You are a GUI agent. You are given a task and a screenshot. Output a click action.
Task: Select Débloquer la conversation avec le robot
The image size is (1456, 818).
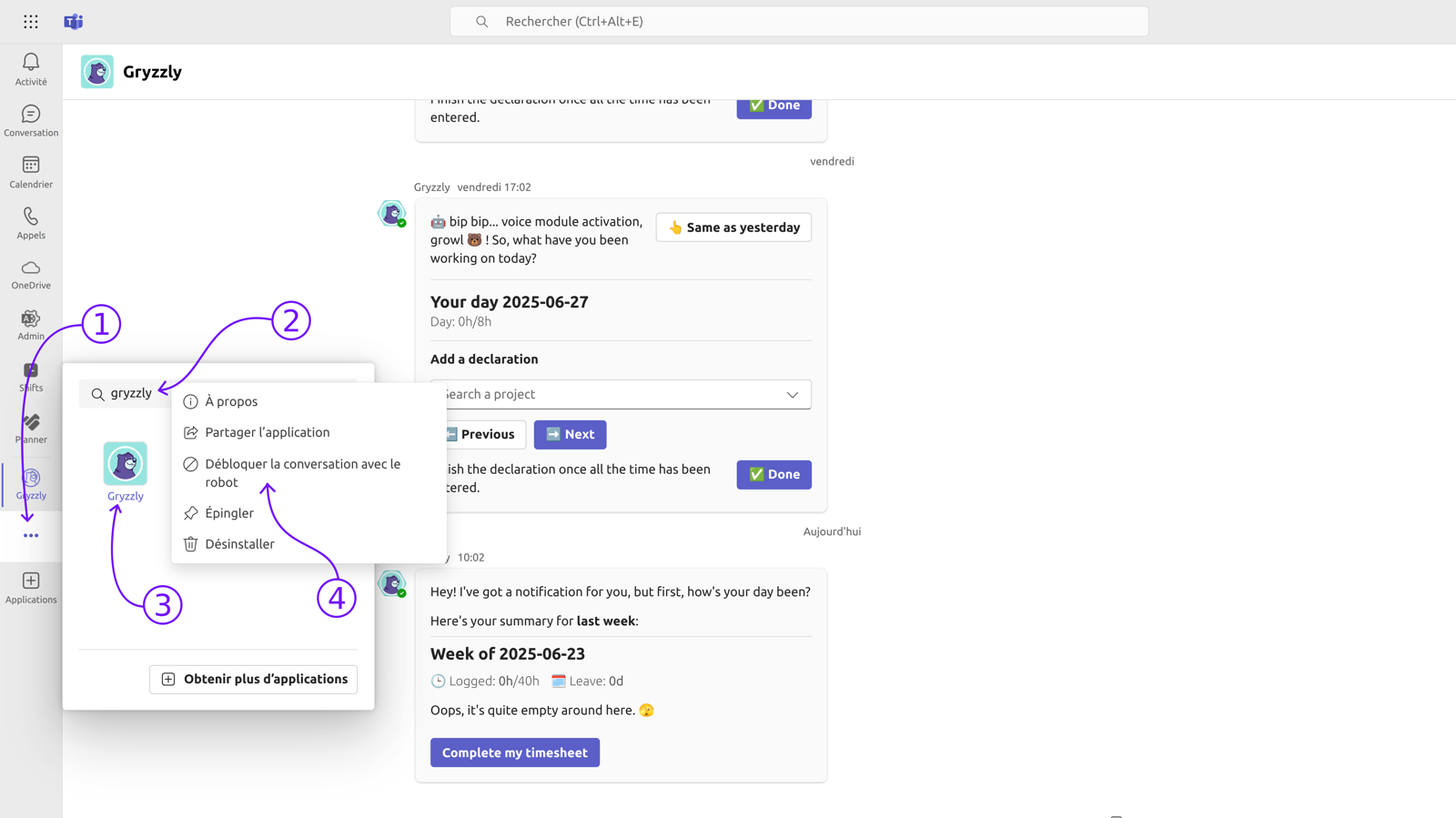click(x=308, y=473)
